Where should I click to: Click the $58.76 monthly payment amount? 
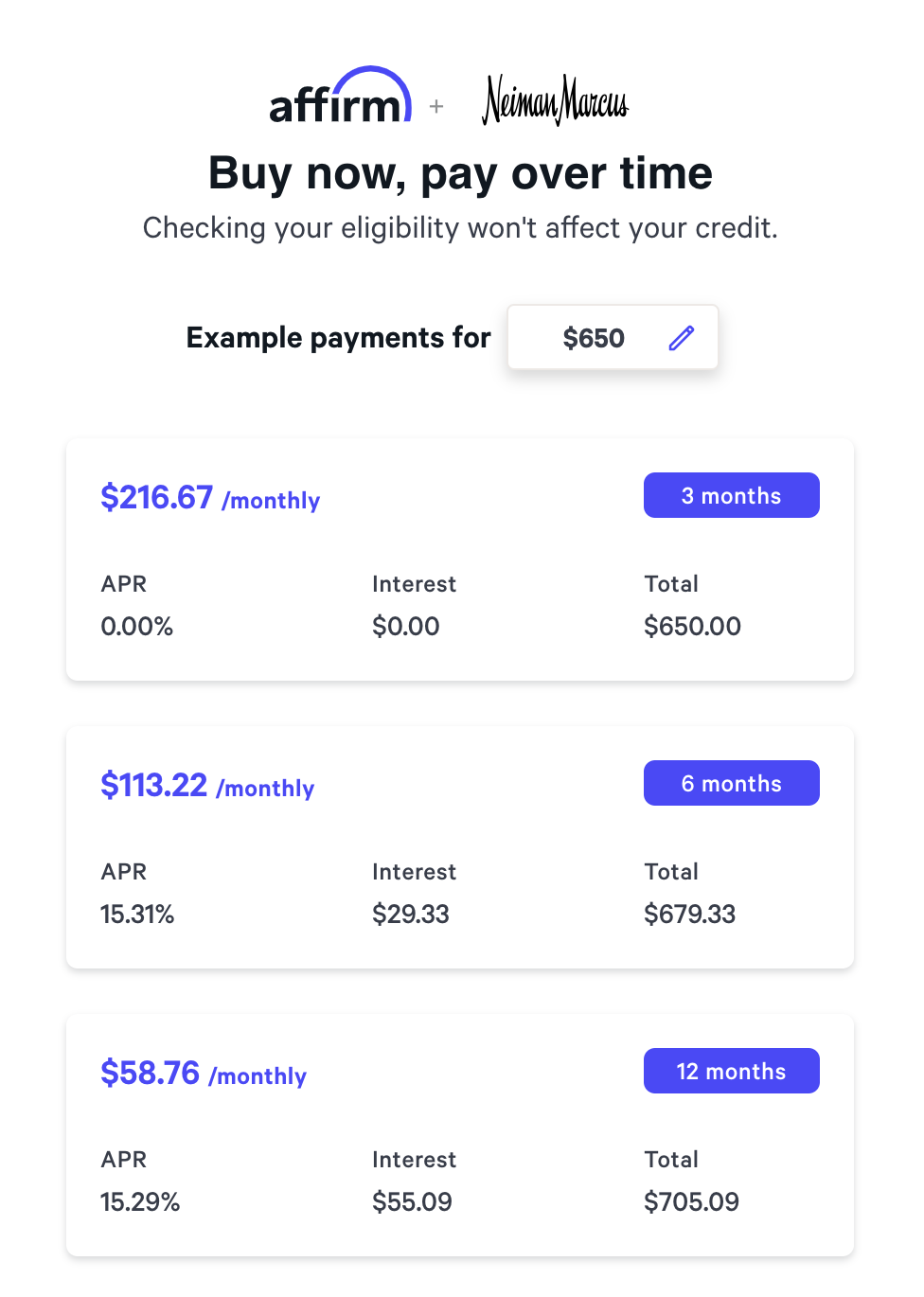pyautogui.click(x=151, y=1073)
